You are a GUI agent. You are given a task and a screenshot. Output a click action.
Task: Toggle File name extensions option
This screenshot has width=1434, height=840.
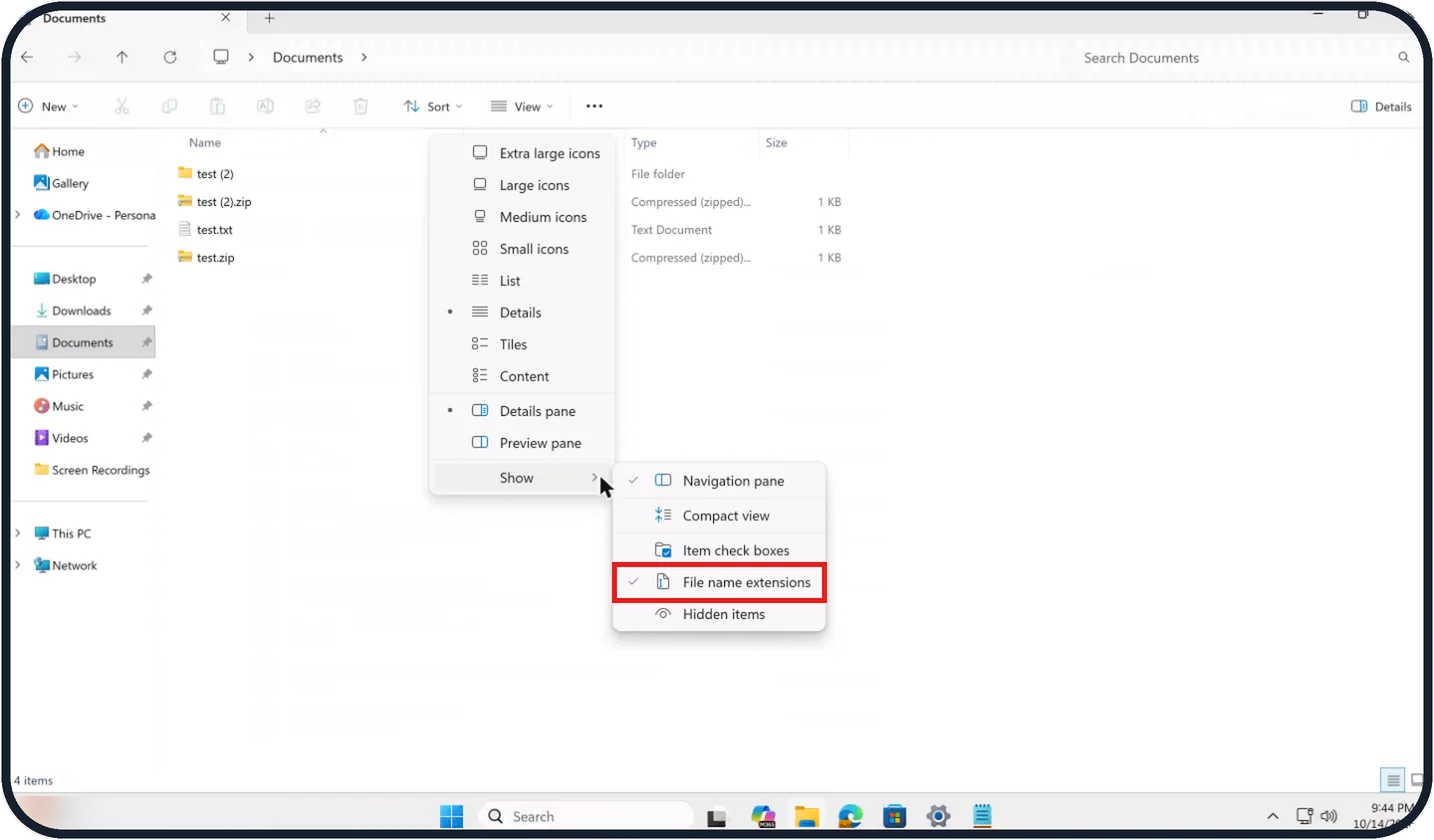(719, 582)
